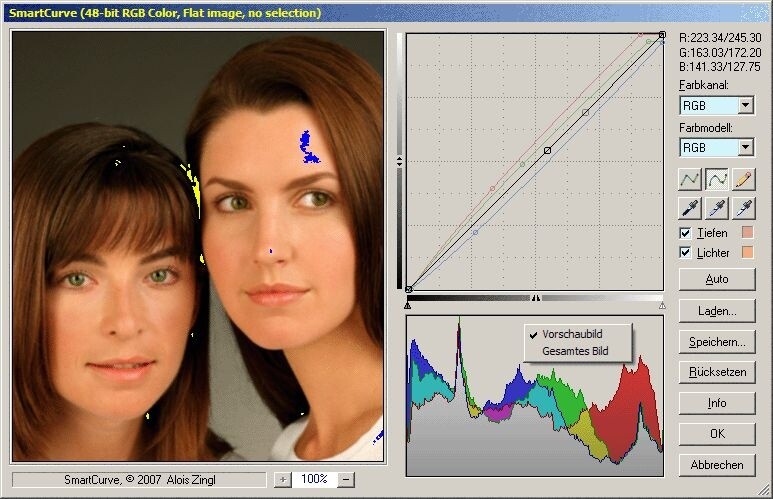
Task: Cancel with the Abbrechen button
Action: point(717,465)
